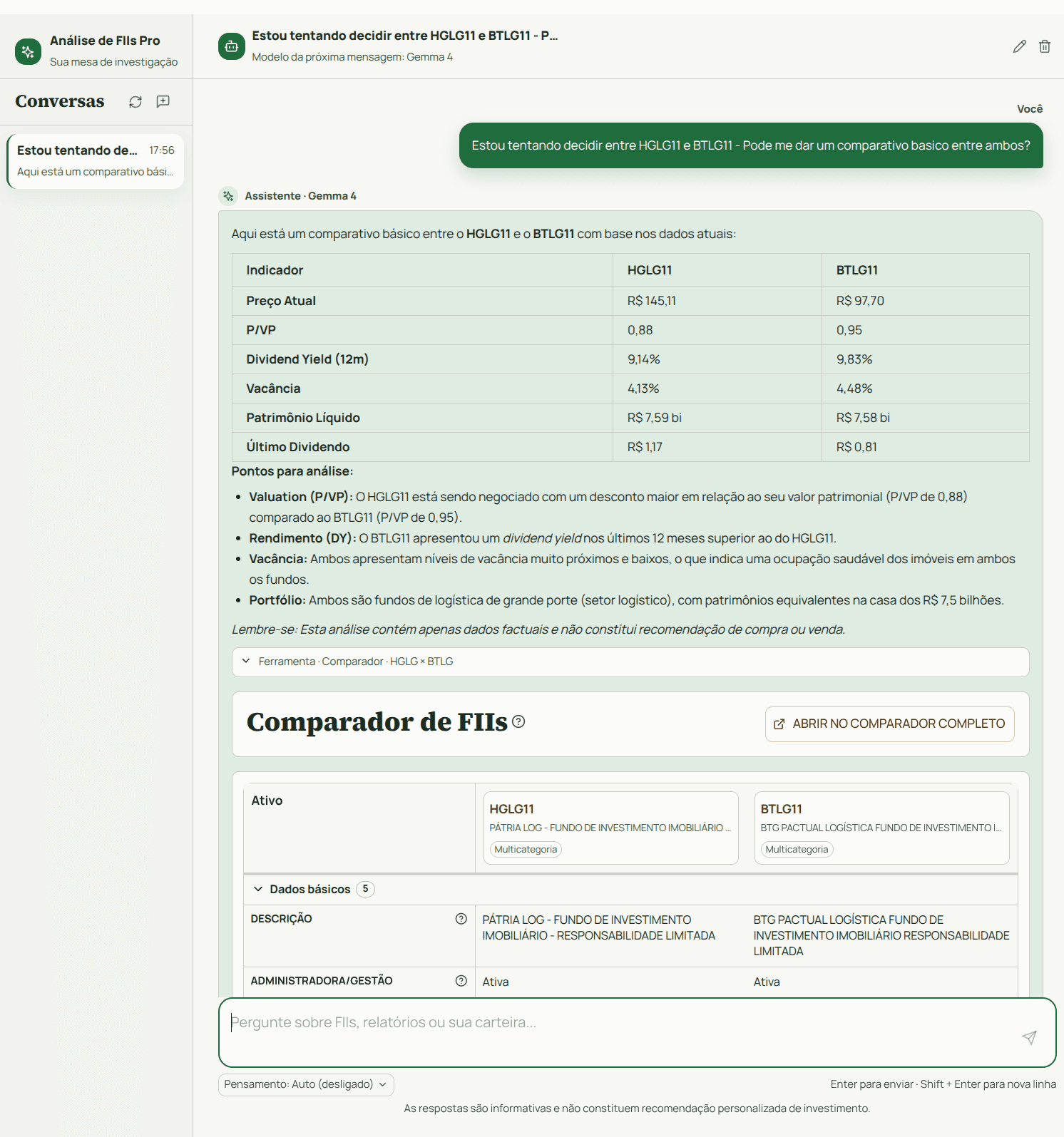1064x1137 pixels.
Task: Click Último Dividendo row label
Action: 298,447
